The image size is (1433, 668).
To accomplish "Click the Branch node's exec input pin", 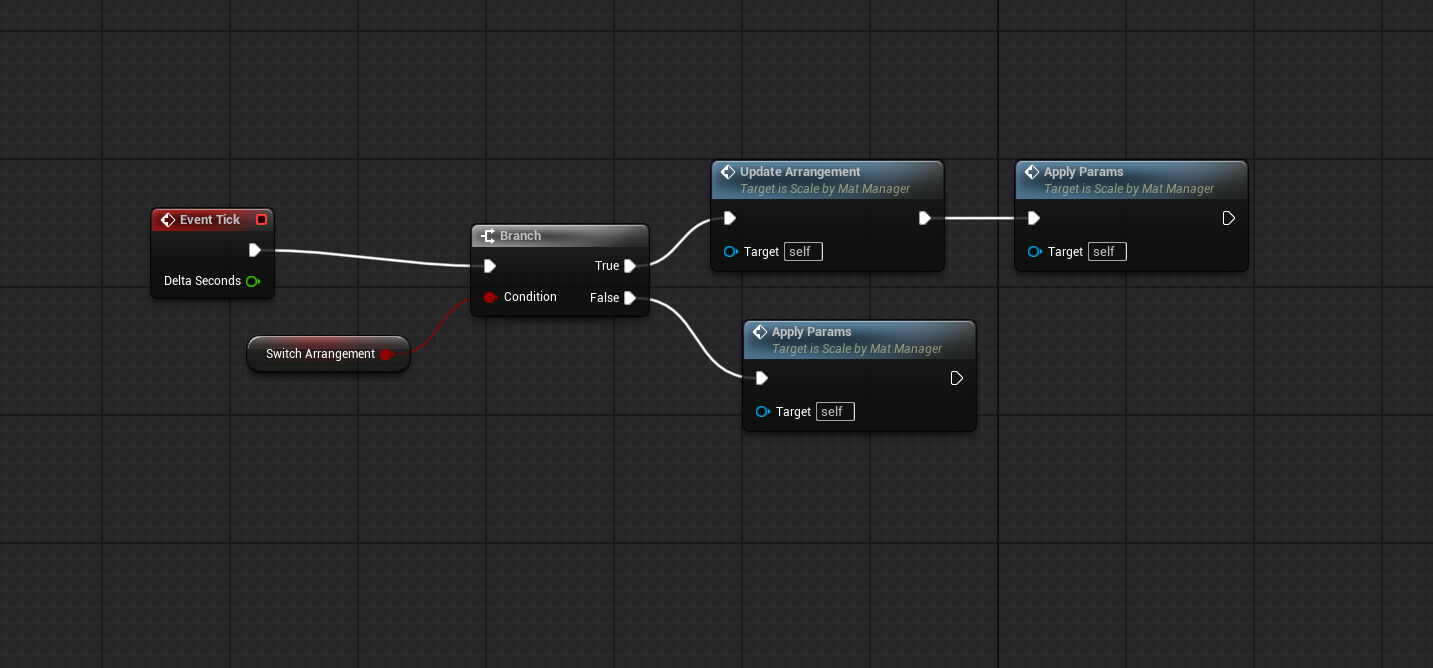I will pyautogui.click(x=489, y=266).
